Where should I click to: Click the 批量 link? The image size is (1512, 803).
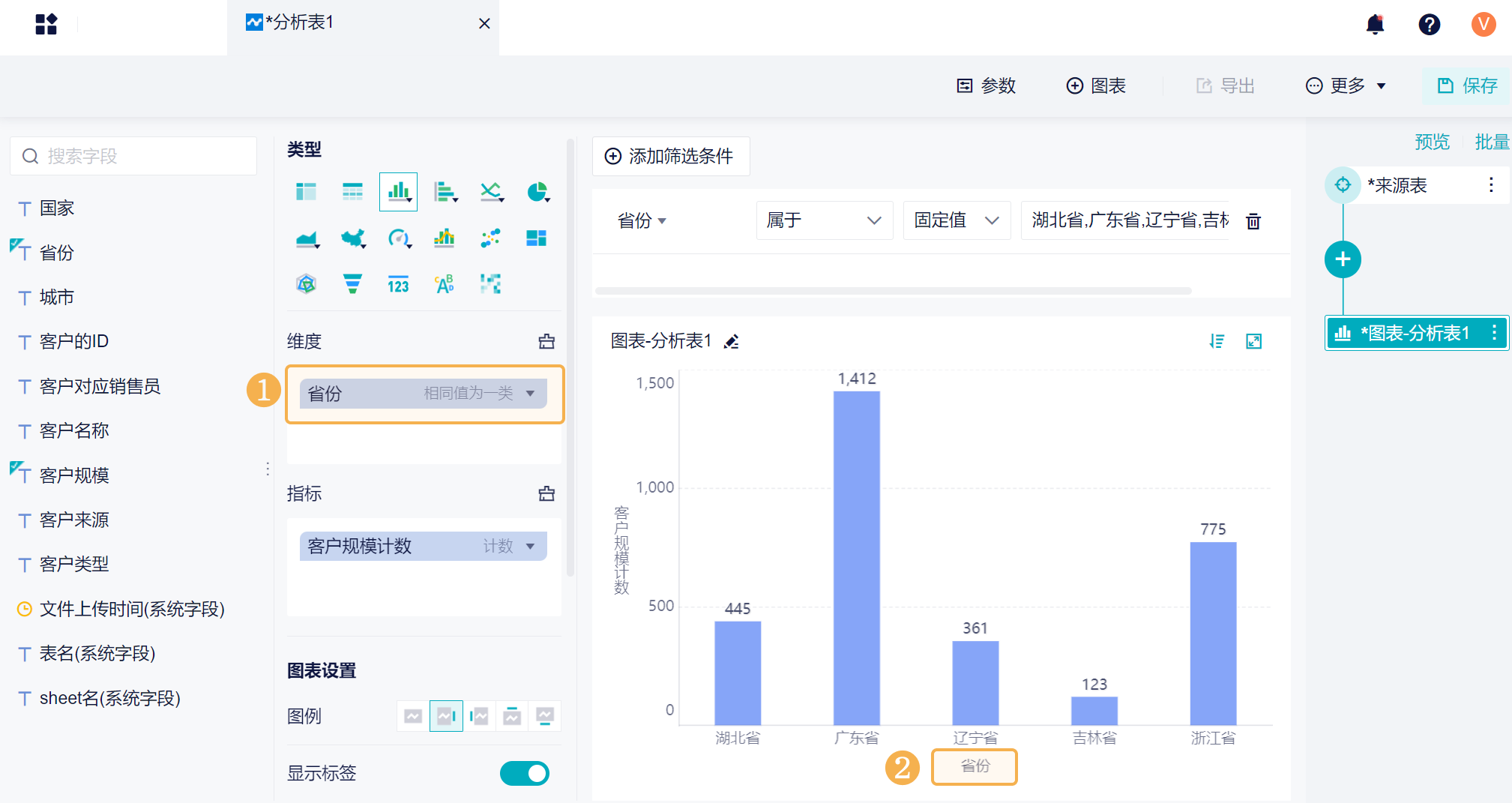pos(1492,142)
